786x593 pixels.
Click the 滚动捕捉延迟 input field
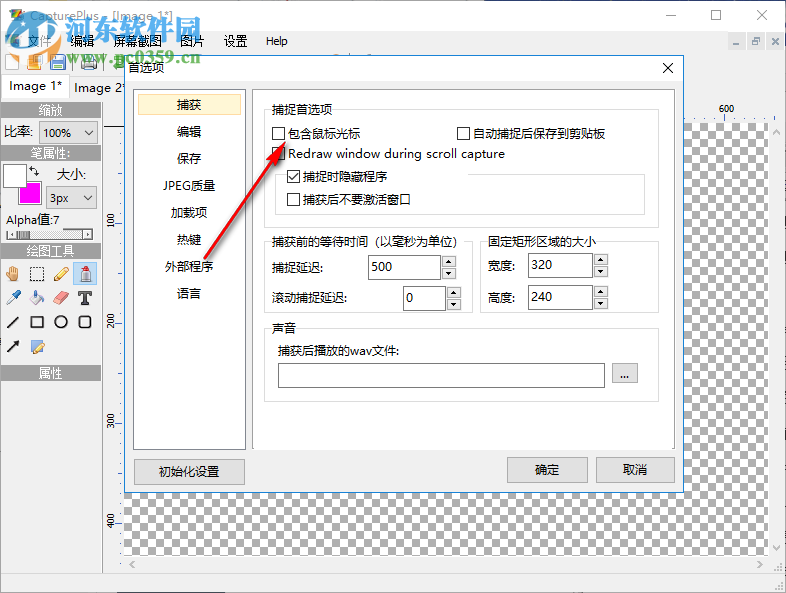coord(425,298)
